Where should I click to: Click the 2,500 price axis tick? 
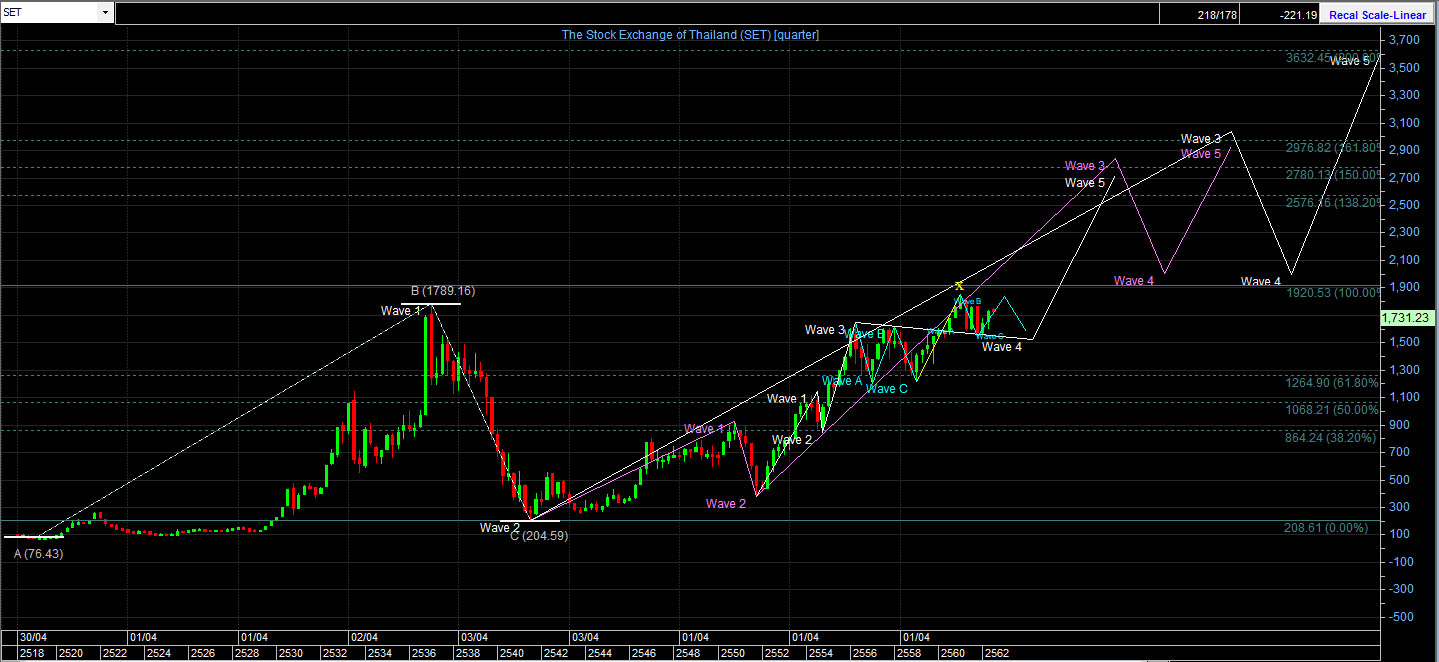coord(1405,205)
